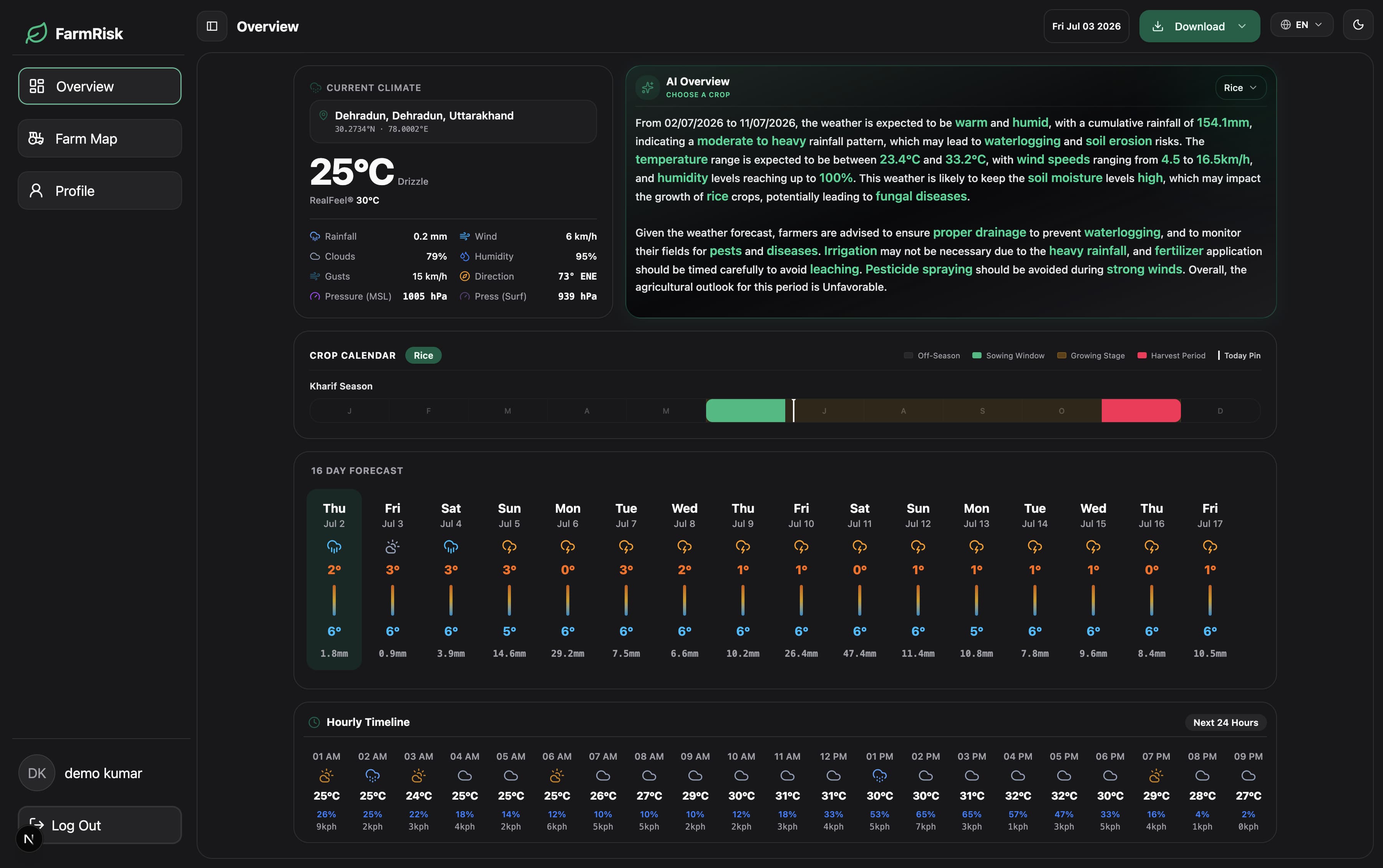Click the AI Overview sparkle icon

(x=648, y=88)
